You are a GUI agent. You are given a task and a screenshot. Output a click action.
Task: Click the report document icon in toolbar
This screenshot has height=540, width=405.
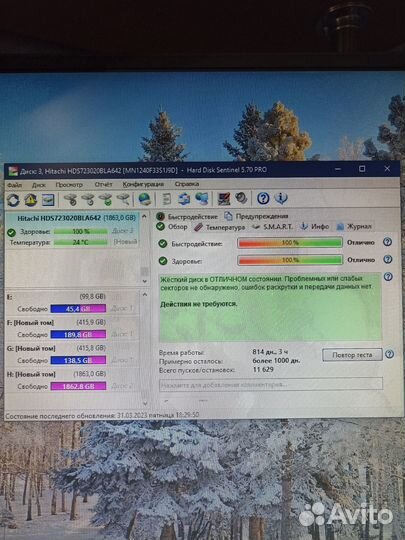tap(167, 199)
